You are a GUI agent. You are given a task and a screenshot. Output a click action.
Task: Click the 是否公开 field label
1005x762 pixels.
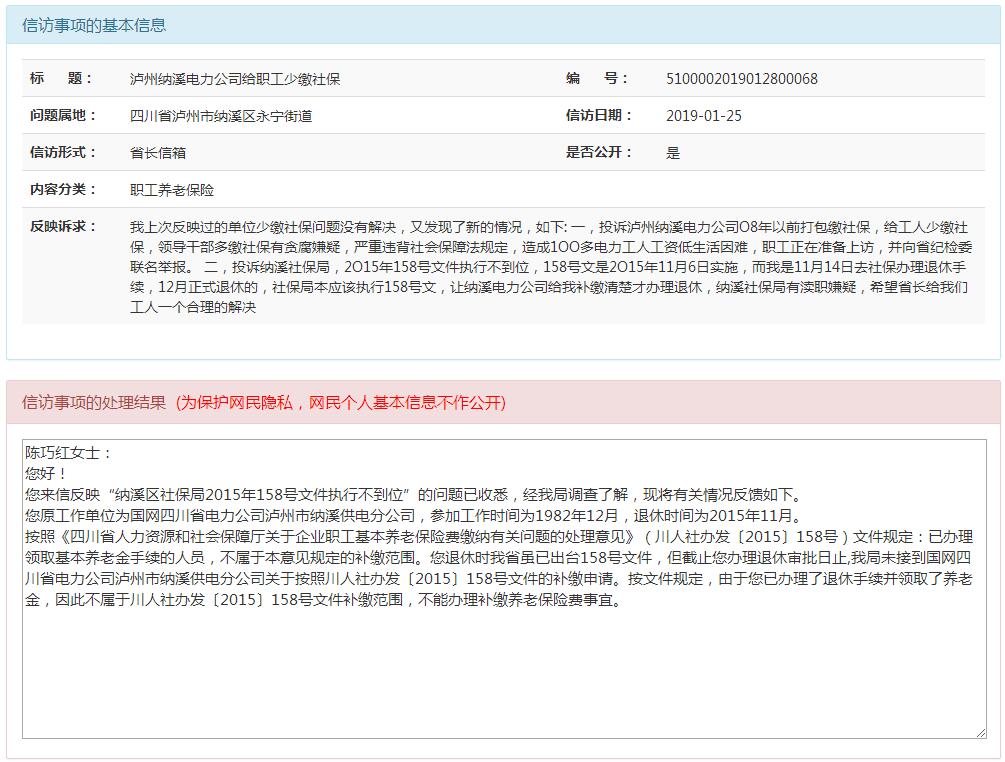point(599,153)
